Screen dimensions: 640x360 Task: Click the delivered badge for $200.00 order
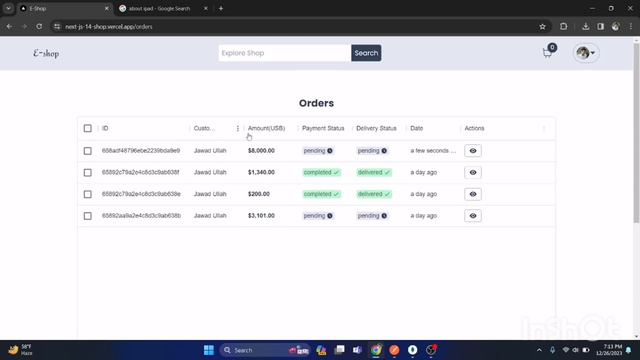coord(373,194)
